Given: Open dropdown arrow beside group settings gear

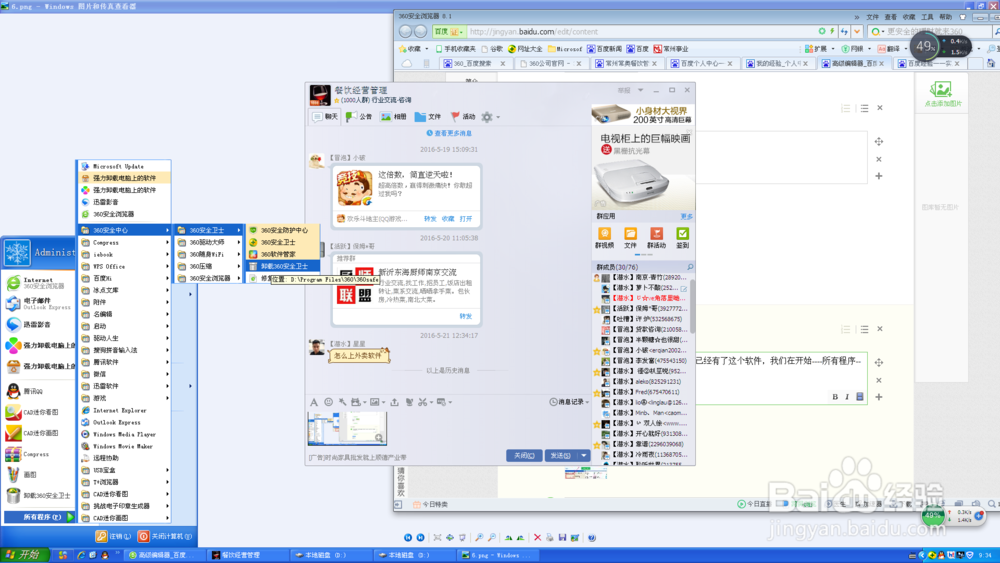Looking at the screenshot, I should [498, 117].
